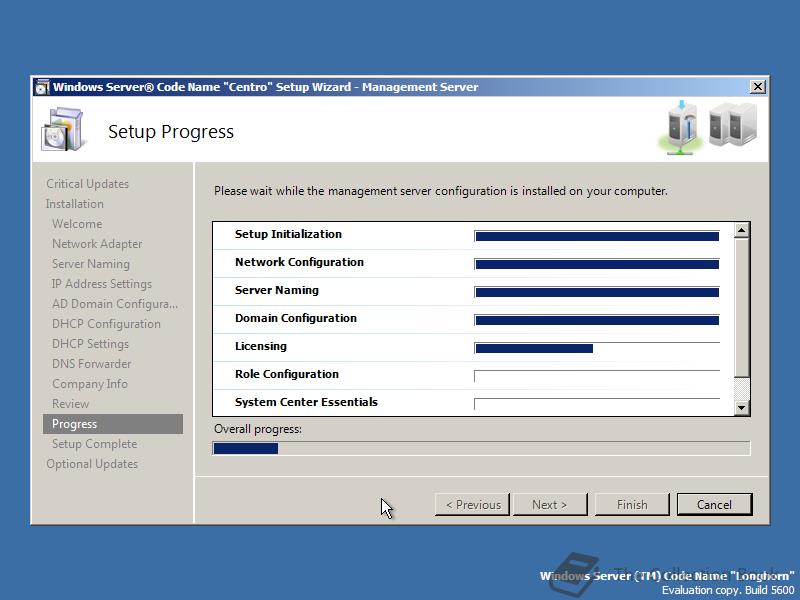Select DHCP Configuration step in sidebar
The height and width of the screenshot is (600, 800).
tap(106, 324)
